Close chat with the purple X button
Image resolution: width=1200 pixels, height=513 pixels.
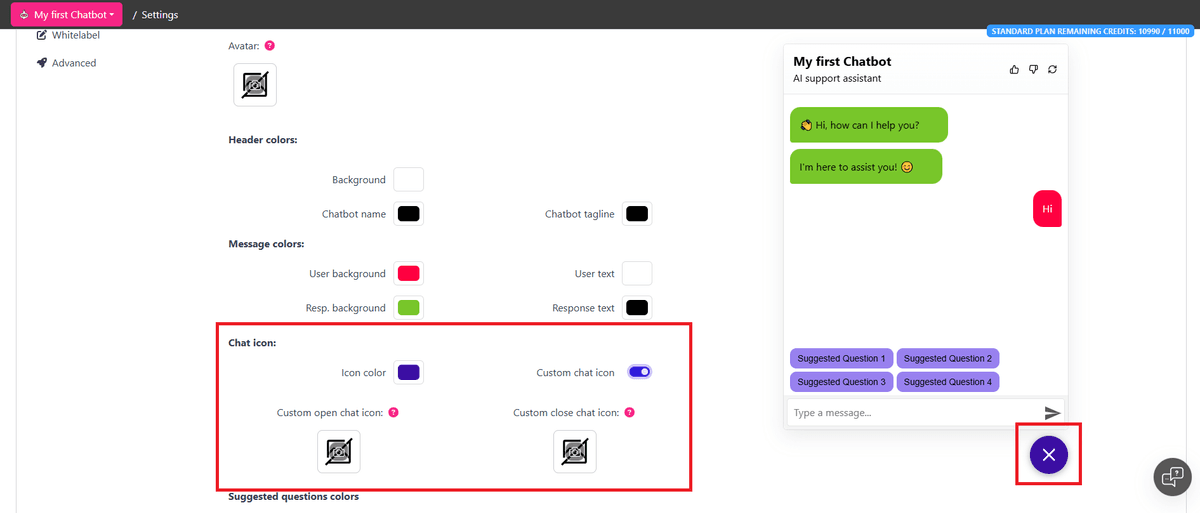1048,455
